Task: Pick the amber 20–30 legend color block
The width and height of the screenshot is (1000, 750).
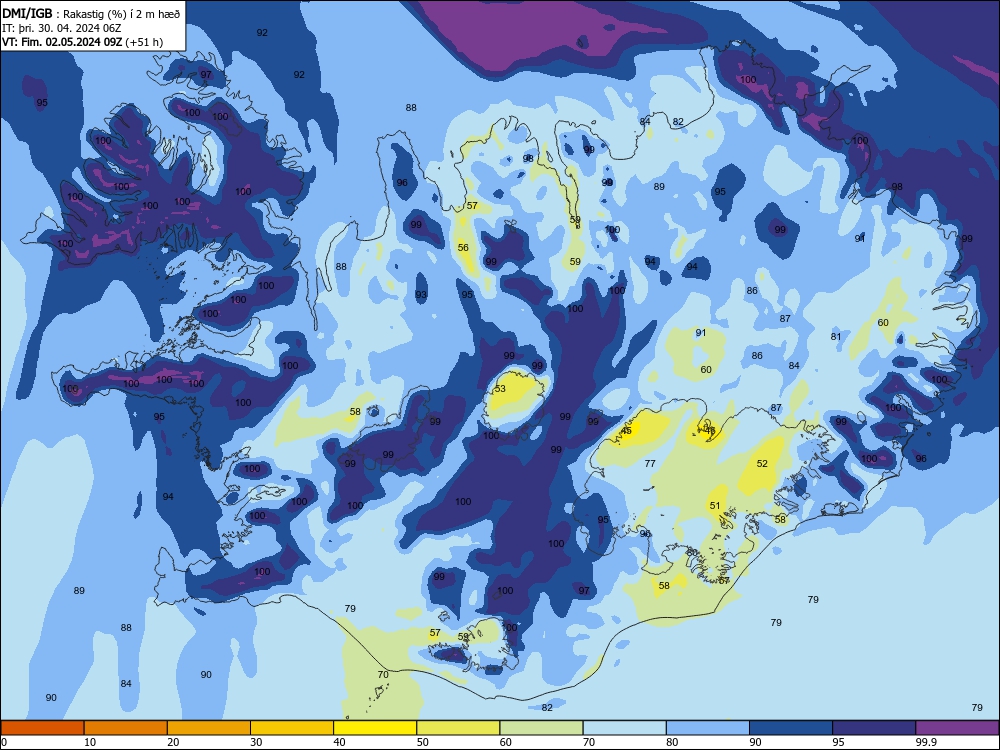Action: tap(209, 728)
